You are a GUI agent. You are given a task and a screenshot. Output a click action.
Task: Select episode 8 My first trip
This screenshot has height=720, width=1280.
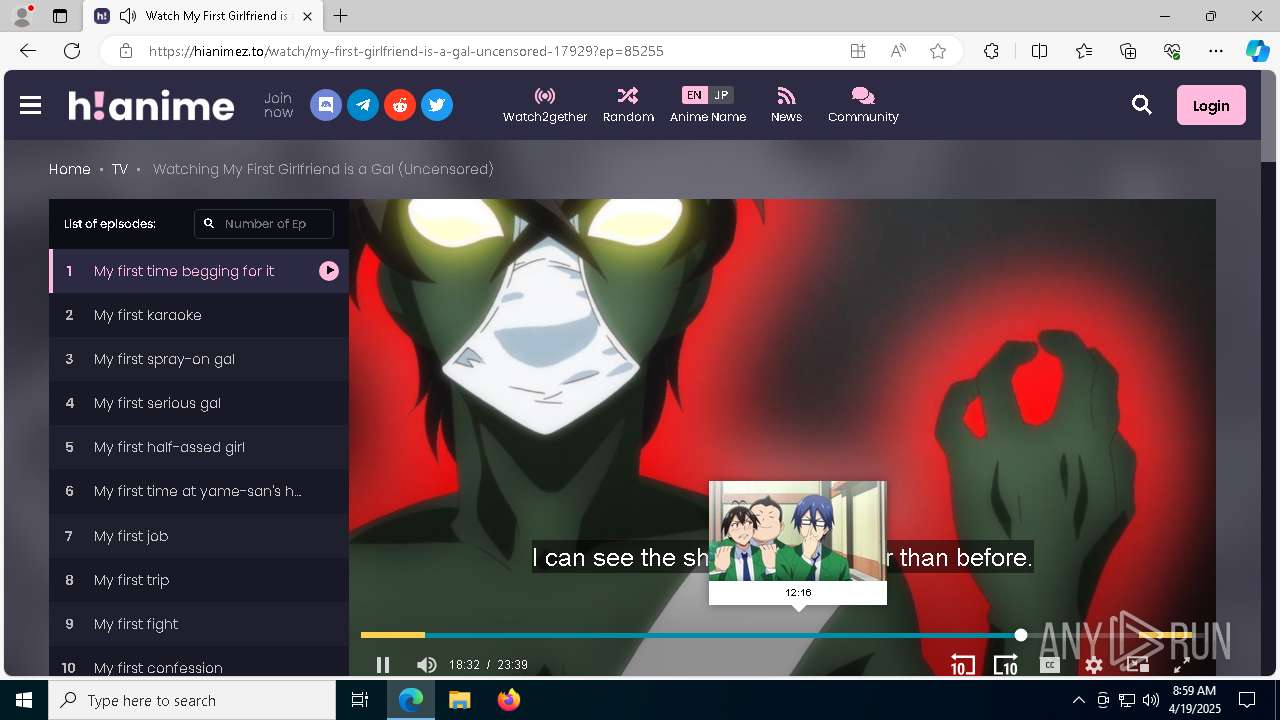tap(199, 580)
